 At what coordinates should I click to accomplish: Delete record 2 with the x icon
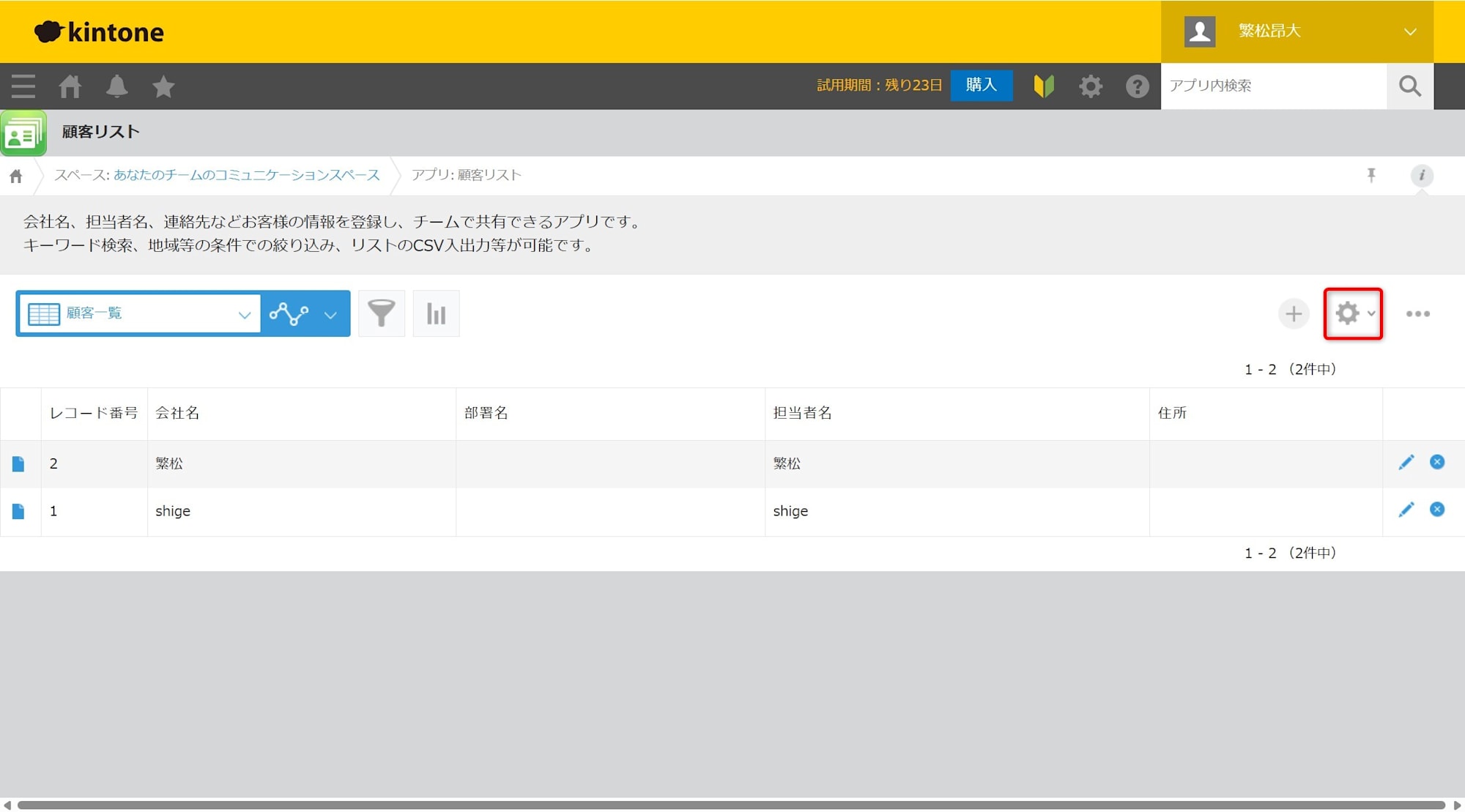(x=1437, y=462)
